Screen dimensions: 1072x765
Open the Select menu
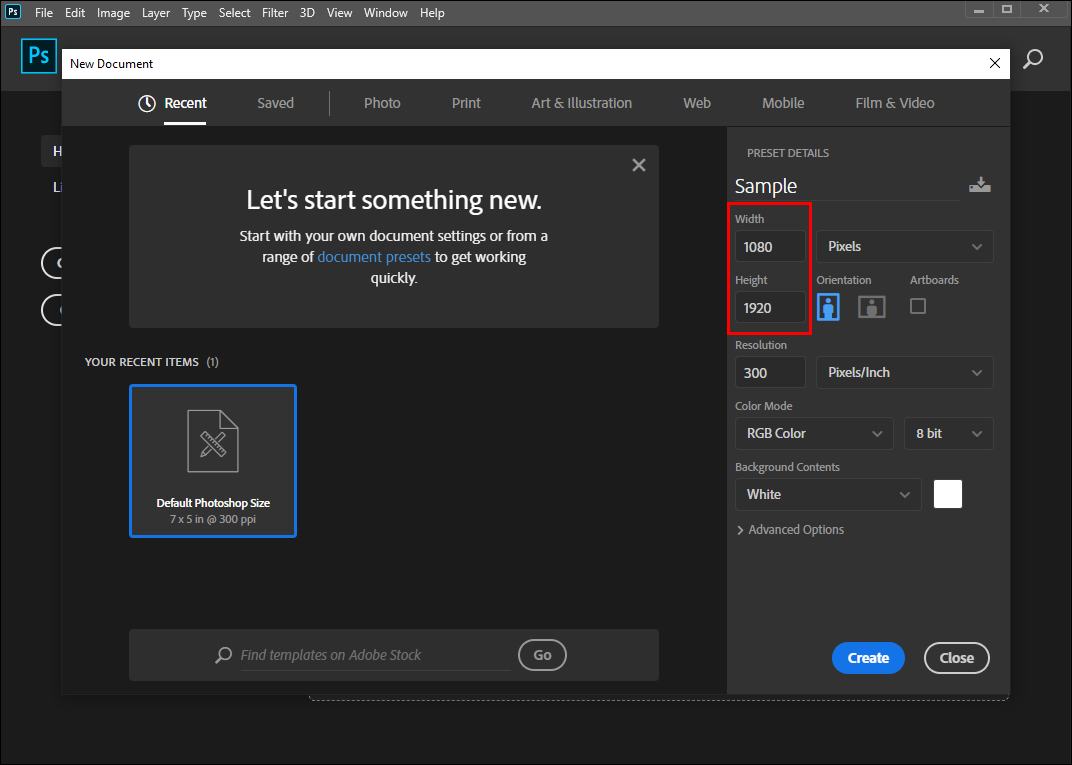234,13
